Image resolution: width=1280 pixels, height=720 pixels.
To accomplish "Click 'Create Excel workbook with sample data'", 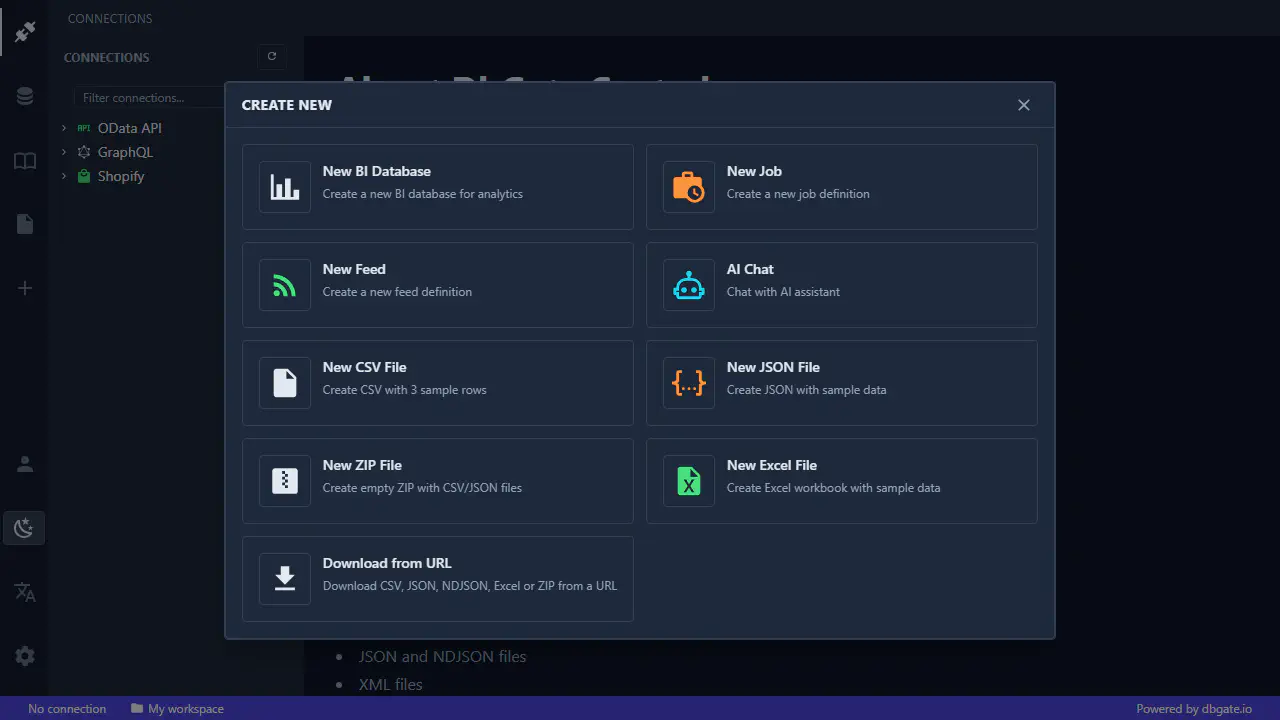I will 834,488.
